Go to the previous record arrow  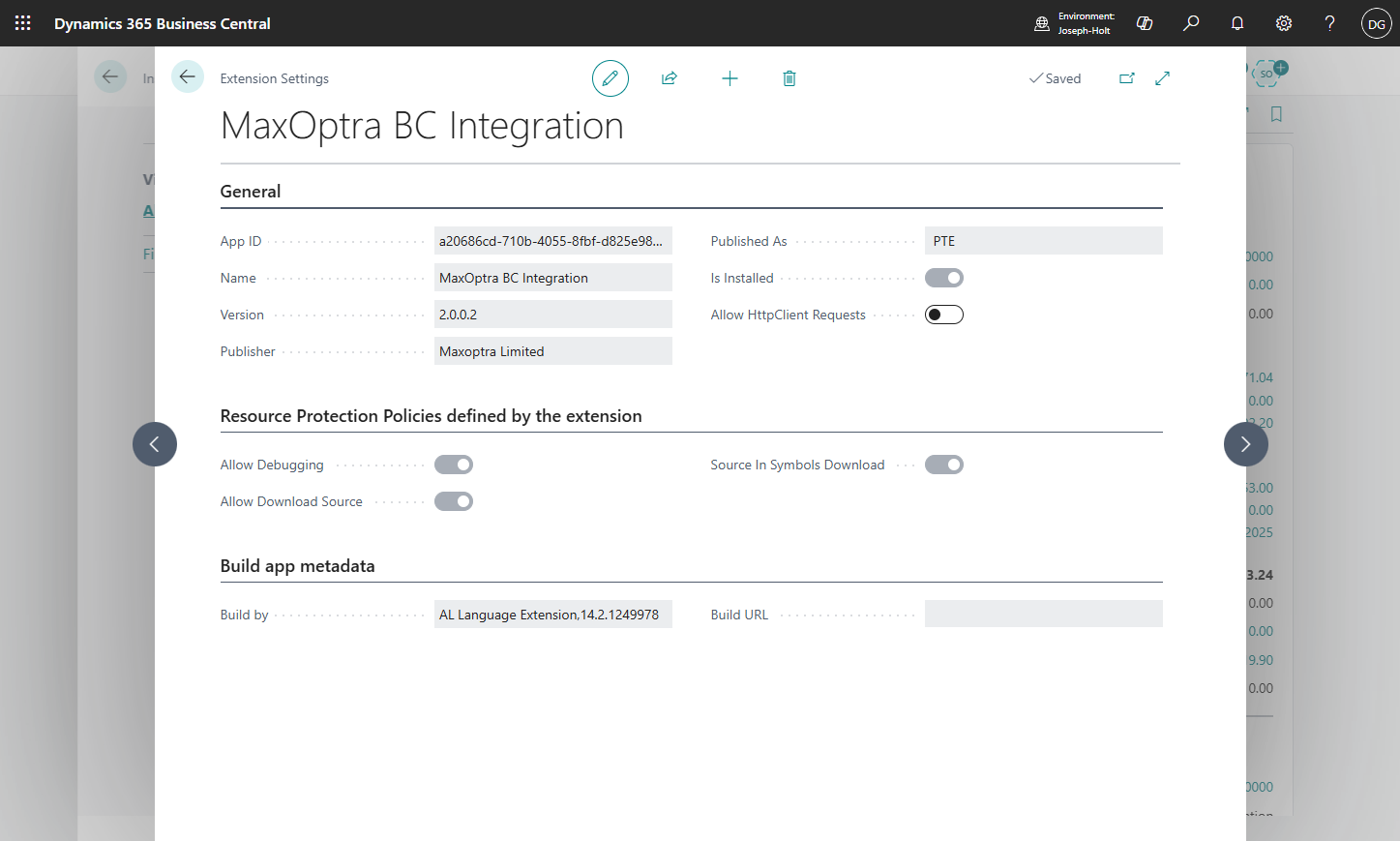pyautogui.click(x=155, y=444)
